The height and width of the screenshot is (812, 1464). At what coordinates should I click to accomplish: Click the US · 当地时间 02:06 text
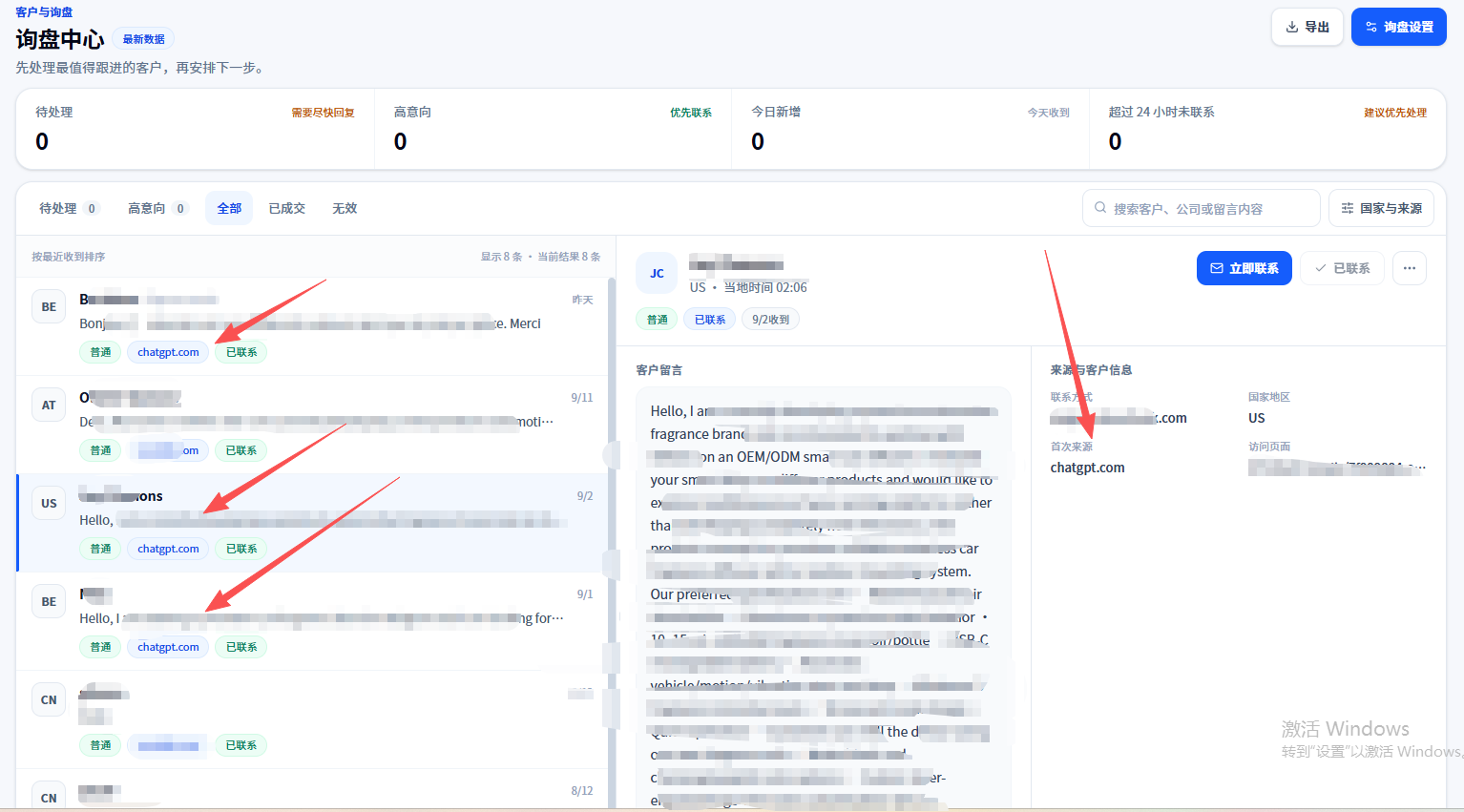[748, 287]
